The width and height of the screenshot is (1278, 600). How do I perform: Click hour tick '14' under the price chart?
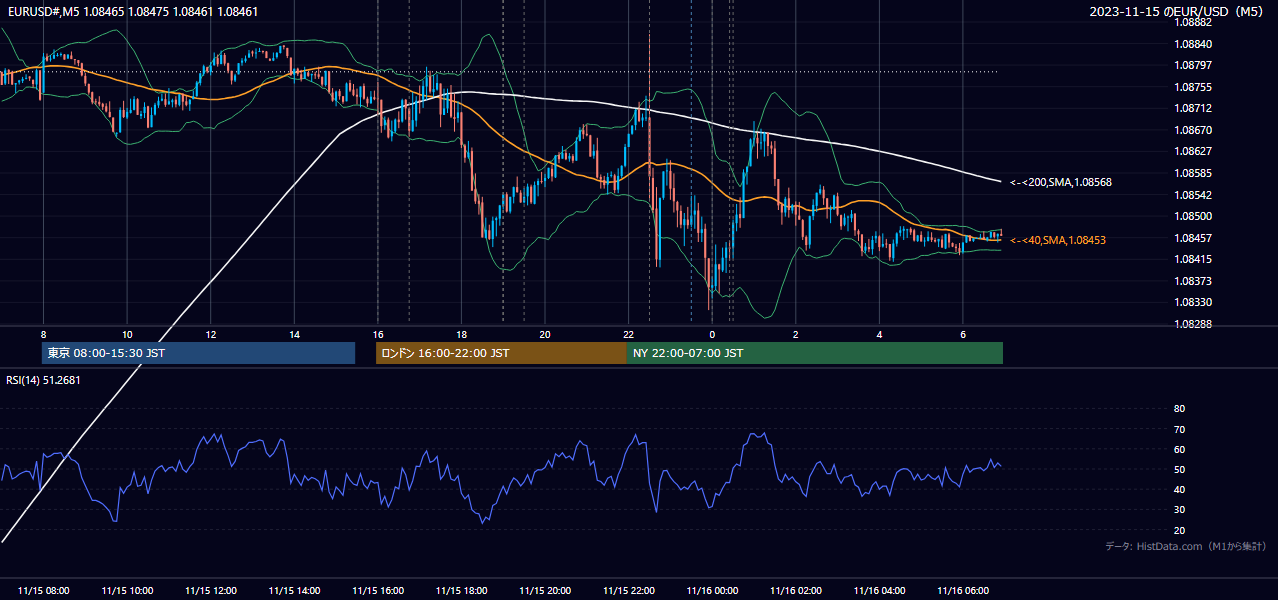point(294,334)
